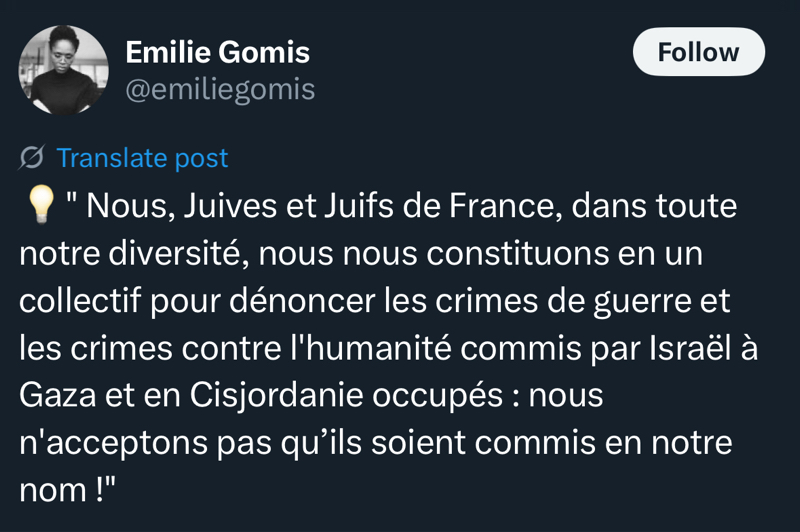Click the word "constituons" in the post
800x532 pixels.
(517, 254)
